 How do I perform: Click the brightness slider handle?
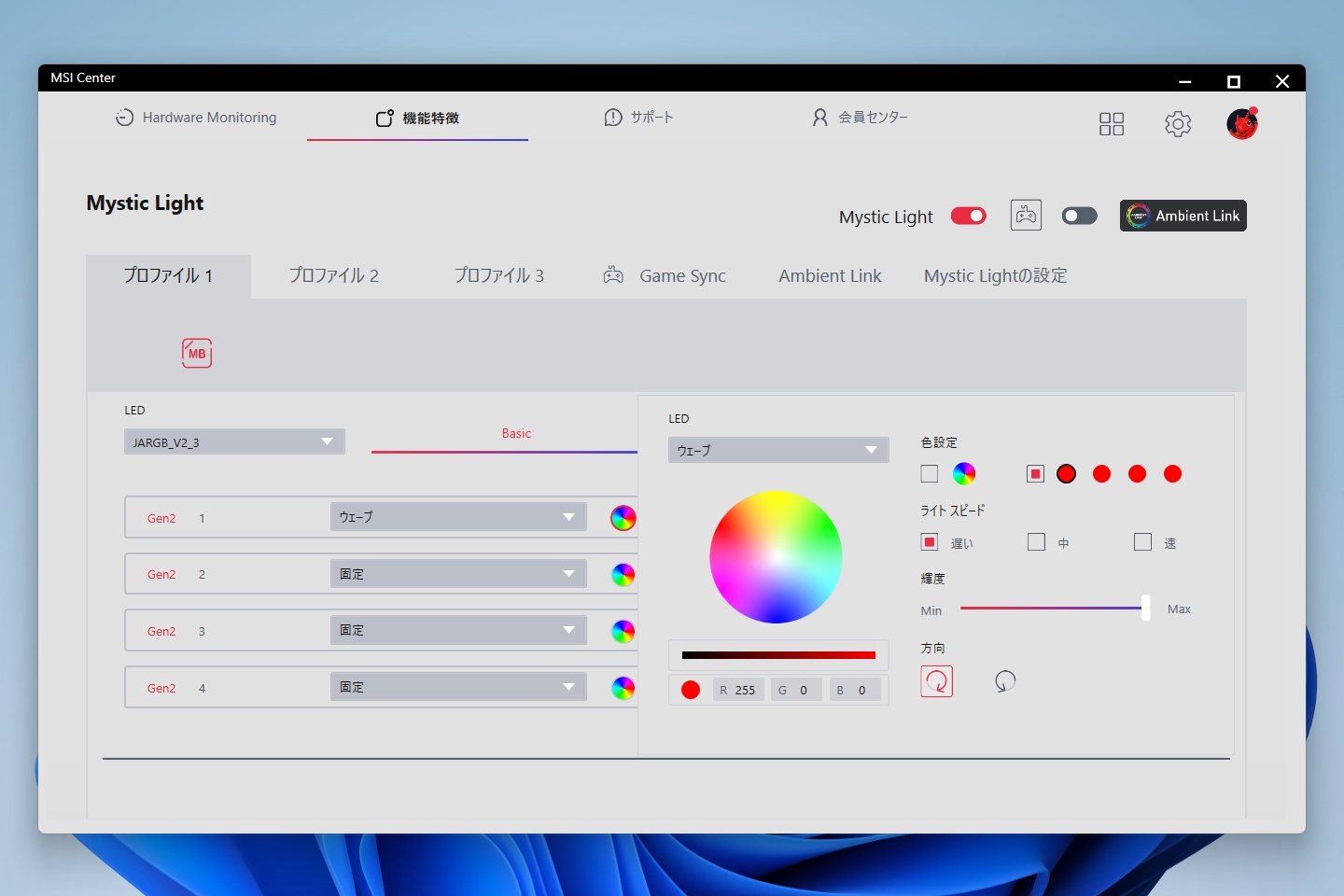(x=1145, y=609)
